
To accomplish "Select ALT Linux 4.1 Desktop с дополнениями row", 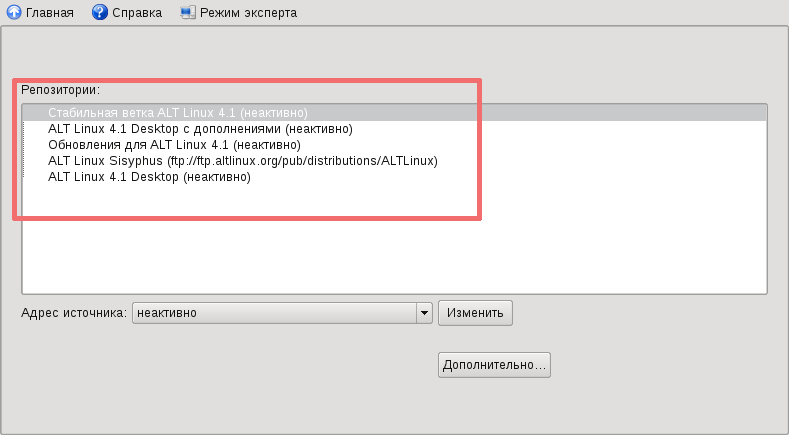I will coord(394,129).
